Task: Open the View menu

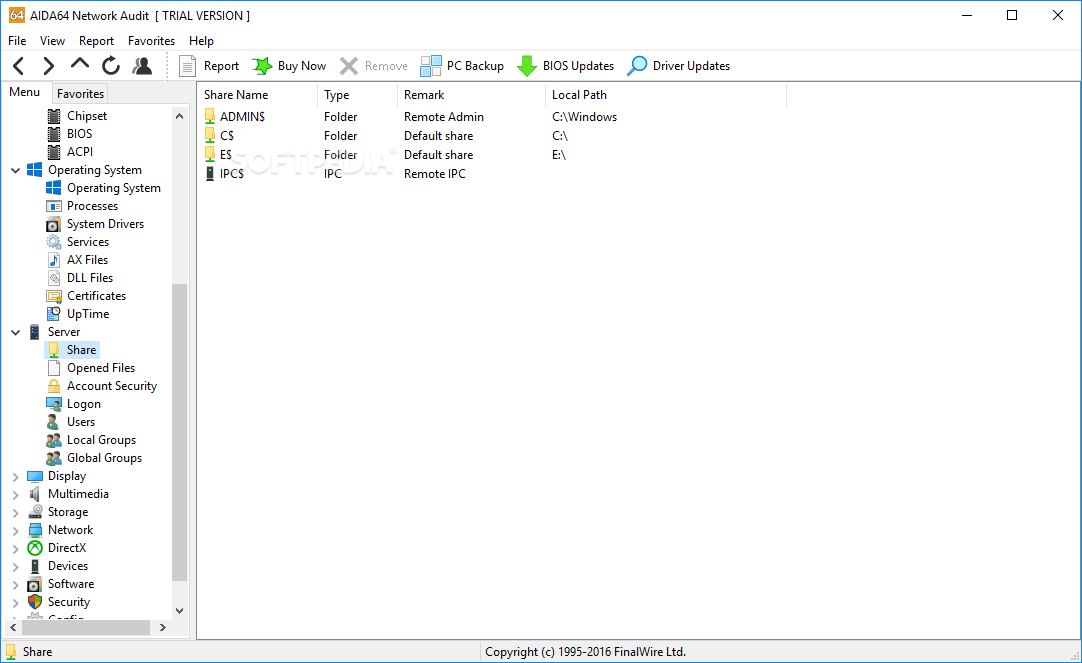Action: point(52,41)
